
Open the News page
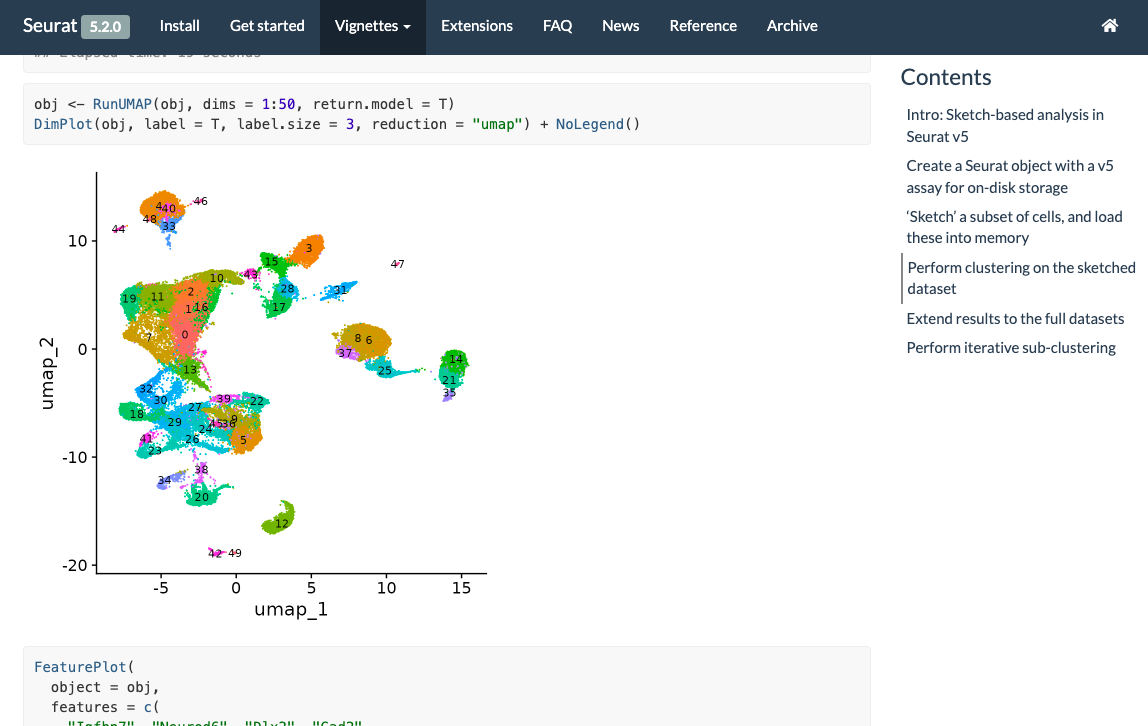pyautogui.click(x=620, y=26)
